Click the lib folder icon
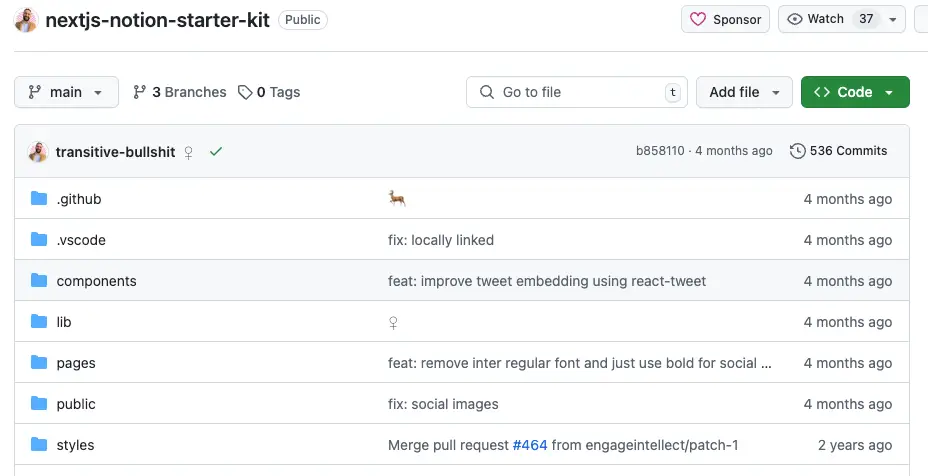The image size is (928, 476). coord(39,321)
